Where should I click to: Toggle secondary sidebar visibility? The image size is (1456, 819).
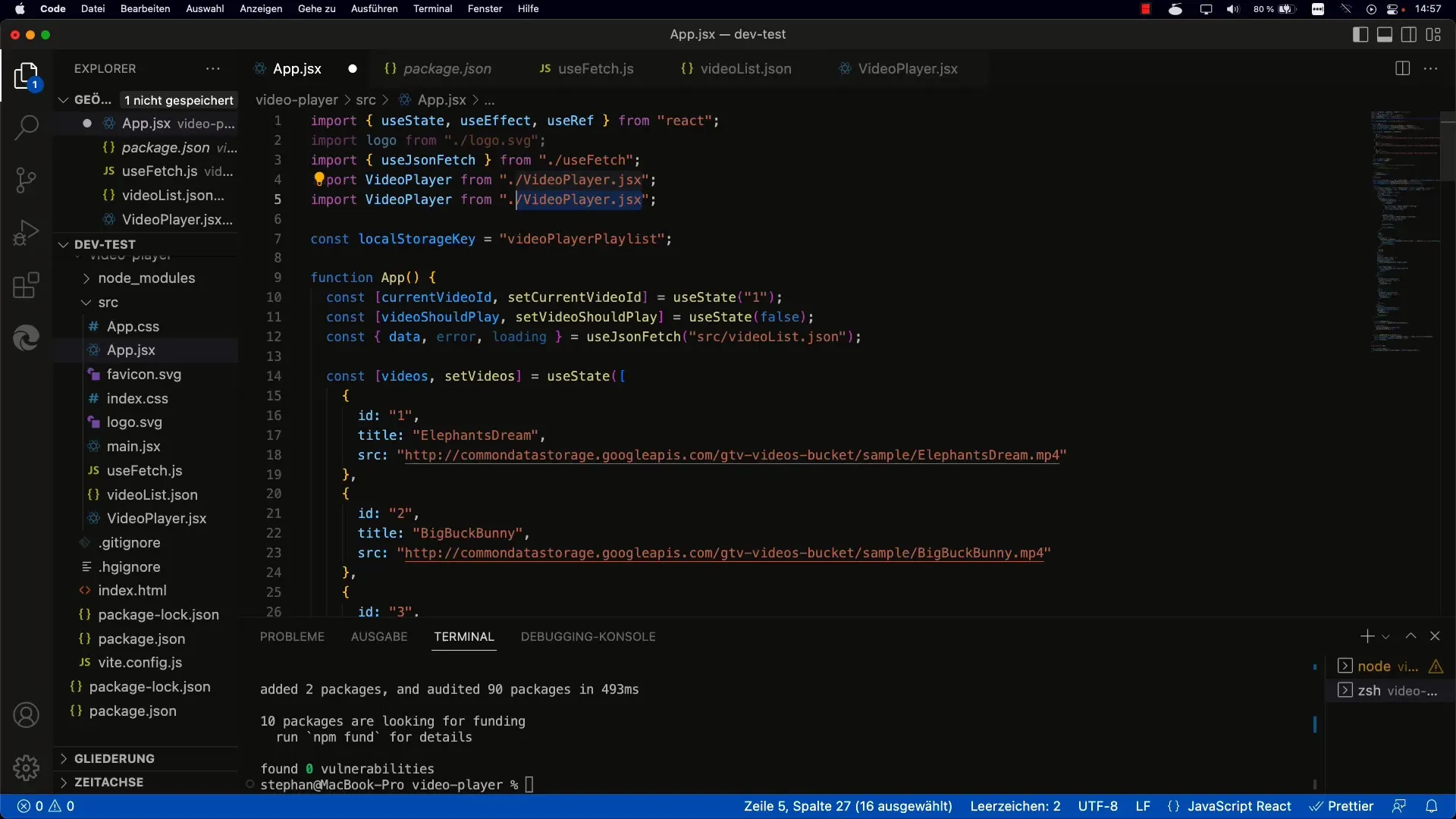1409,34
